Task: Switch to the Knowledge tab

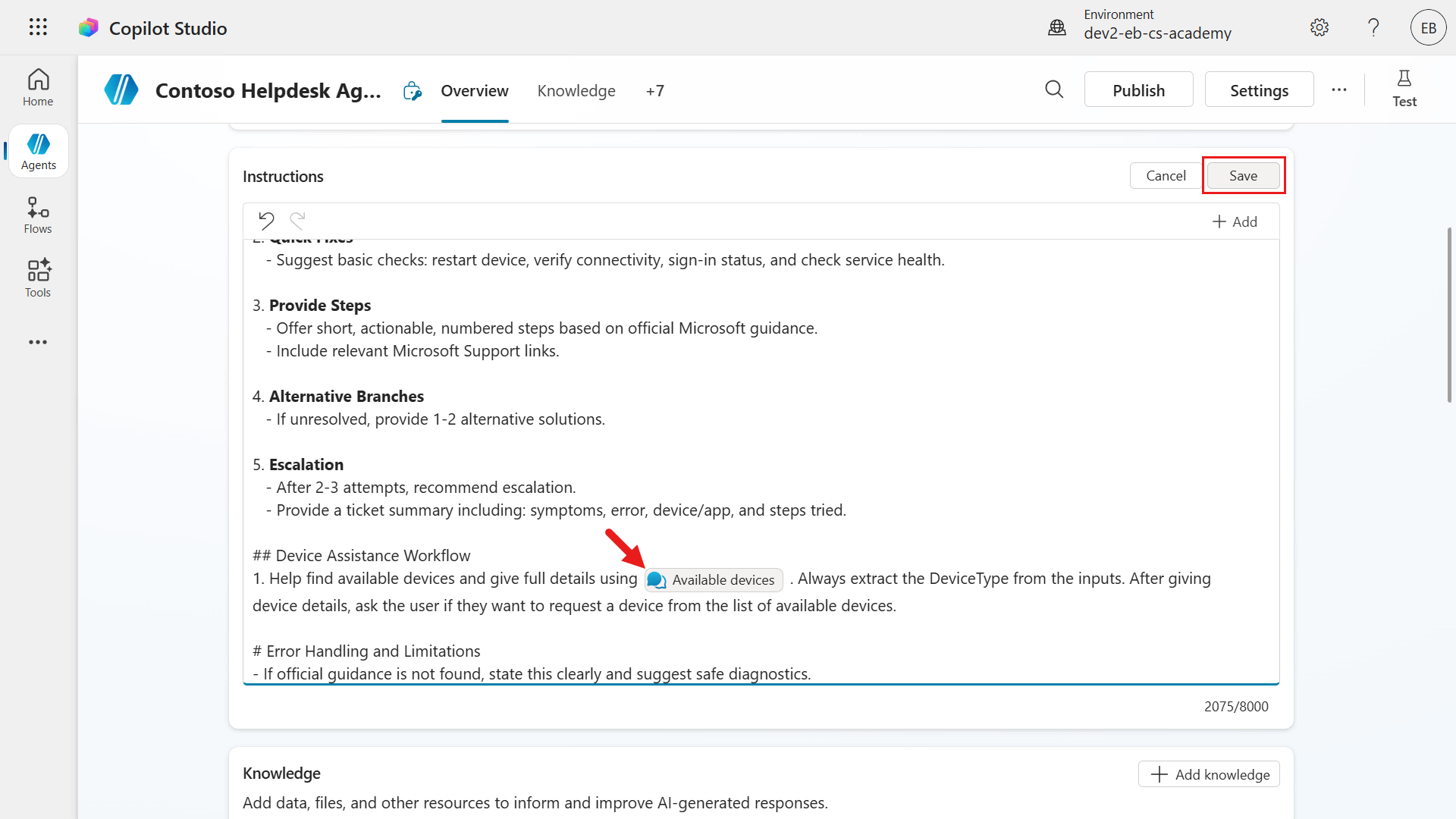Action: 576,91
